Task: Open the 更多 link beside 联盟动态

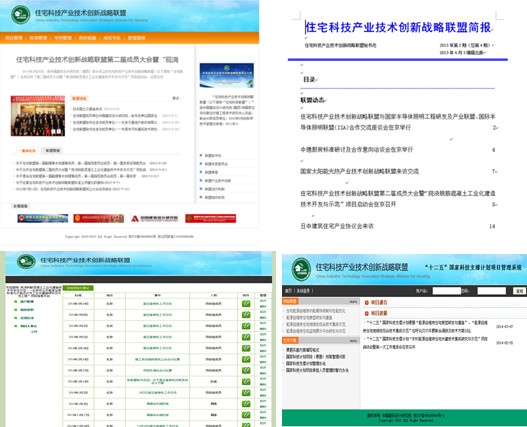Action: 176,98
